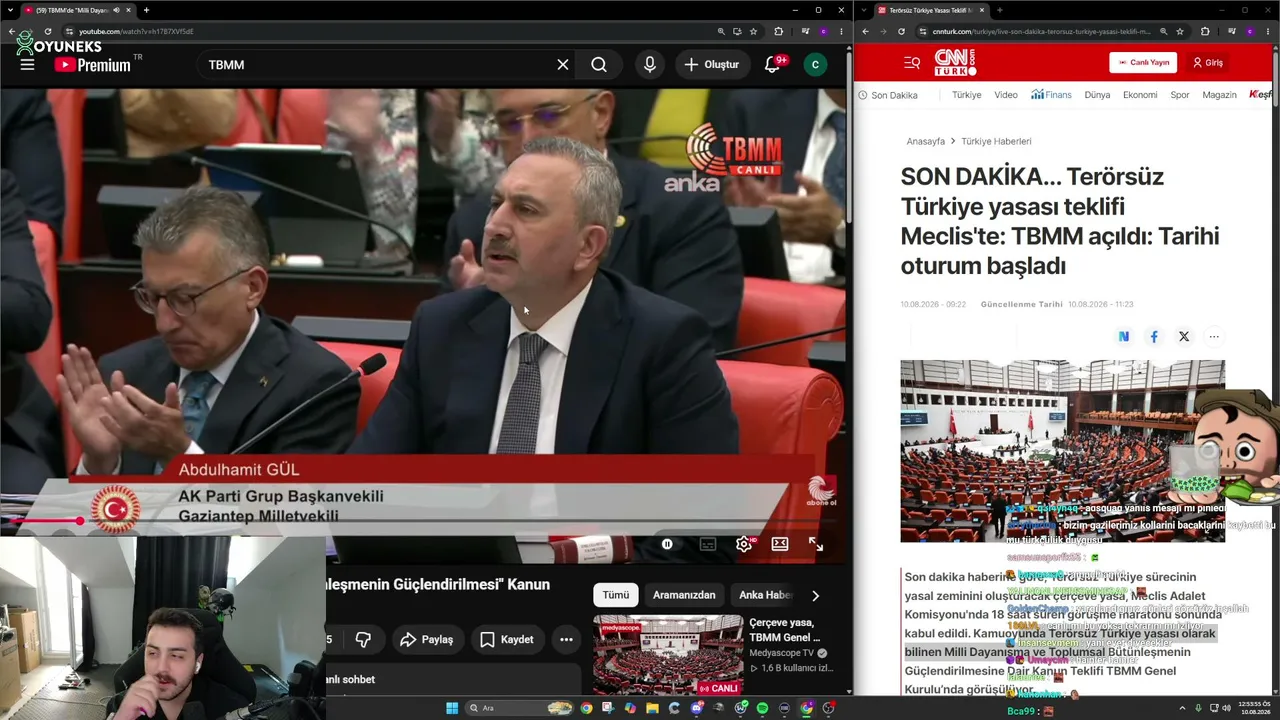Image resolution: width=1280 pixels, height=720 pixels.
Task: Toggle video subtitles
Action: pos(708,544)
